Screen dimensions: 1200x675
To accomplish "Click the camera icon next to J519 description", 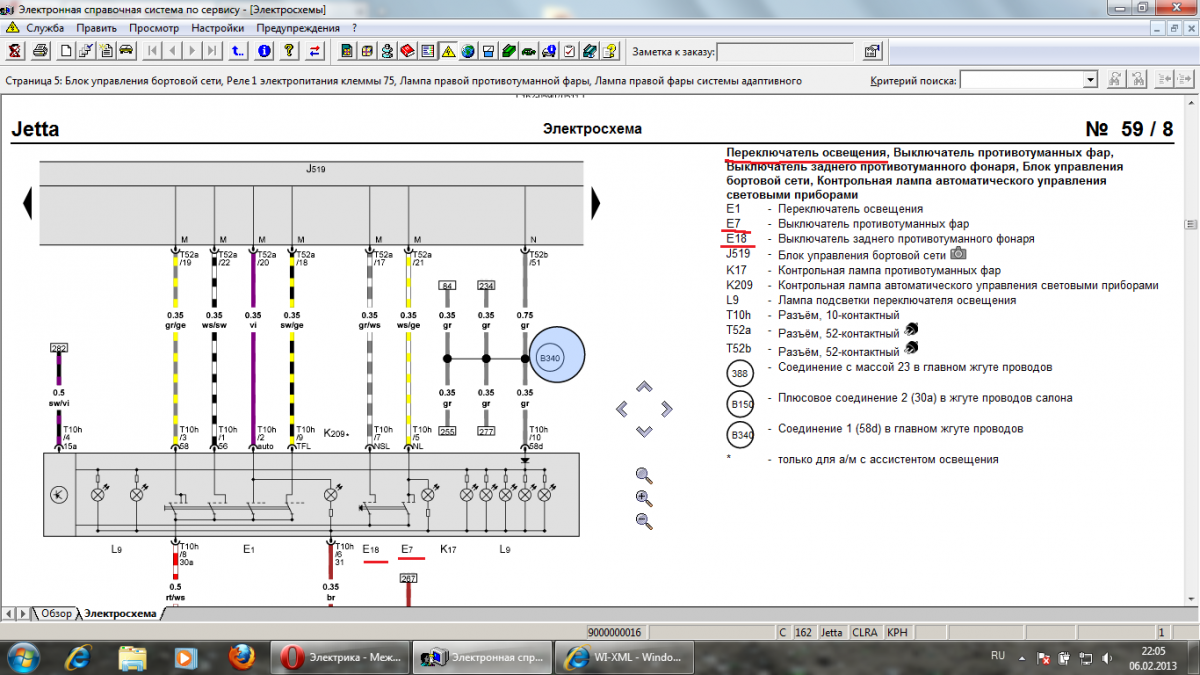I will point(958,254).
